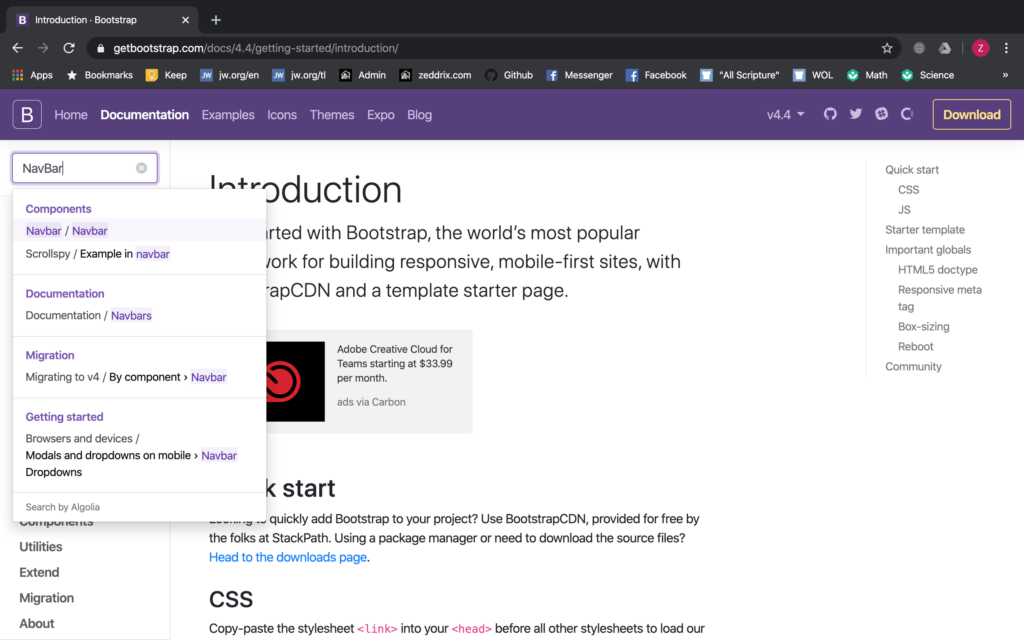Open Blog in the navbar
The width and height of the screenshot is (1024, 640).
(x=419, y=114)
